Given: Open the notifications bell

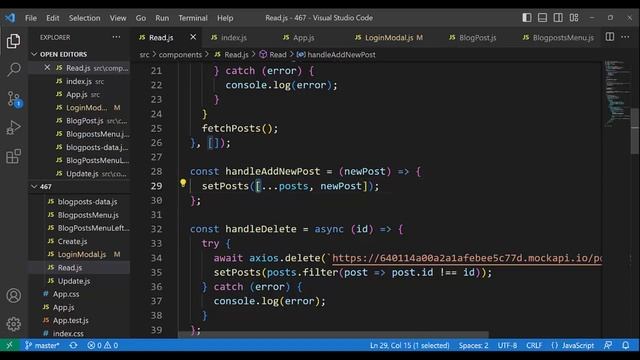Looking at the screenshot, I should [626, 345].
